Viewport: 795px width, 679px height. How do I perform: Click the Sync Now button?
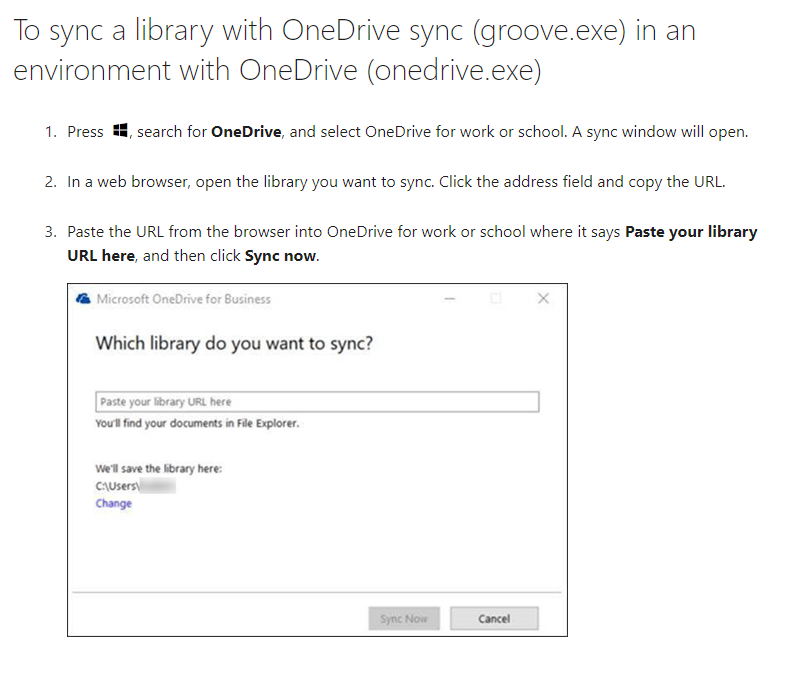click(x=404, y=619)
